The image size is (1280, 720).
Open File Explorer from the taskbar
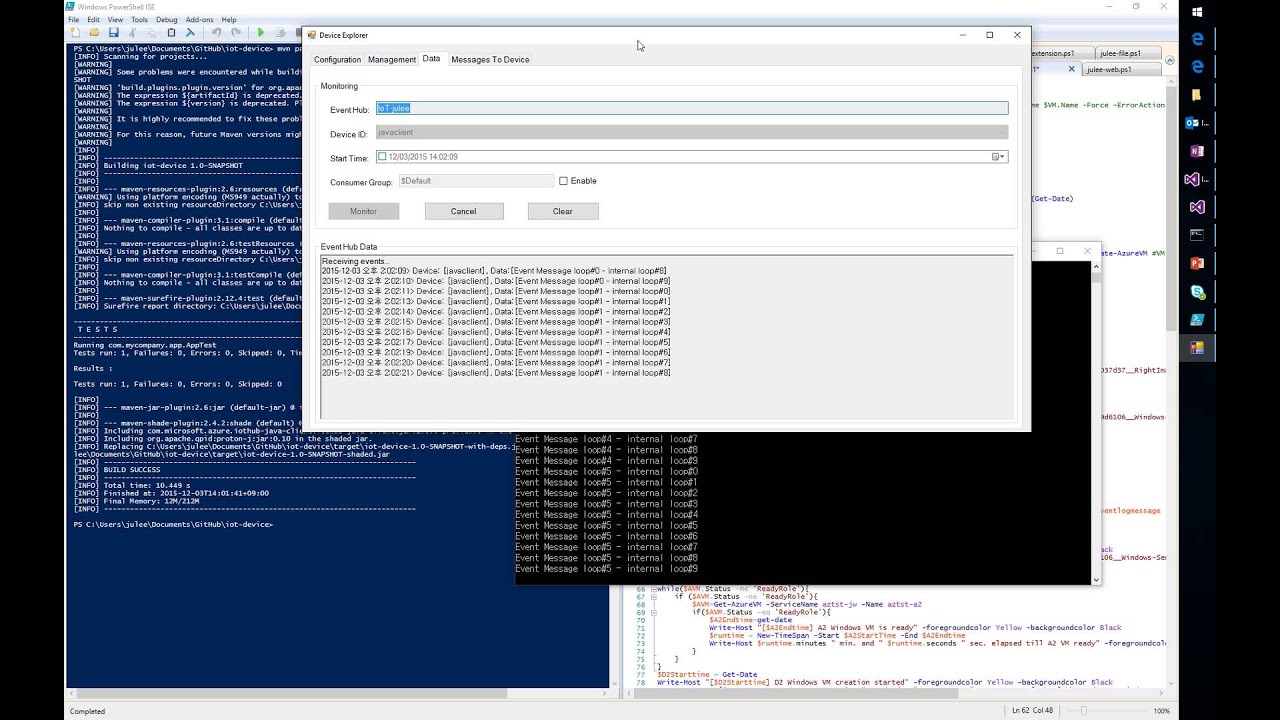pos(1196,95)
